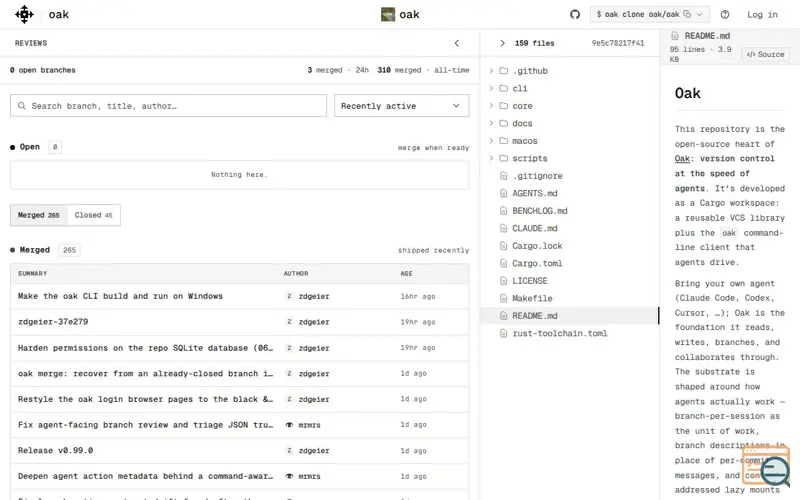
Task: Open 'Restyle the oak login browser pages' row
Action: pyautogui.click(x=239, y=399)
